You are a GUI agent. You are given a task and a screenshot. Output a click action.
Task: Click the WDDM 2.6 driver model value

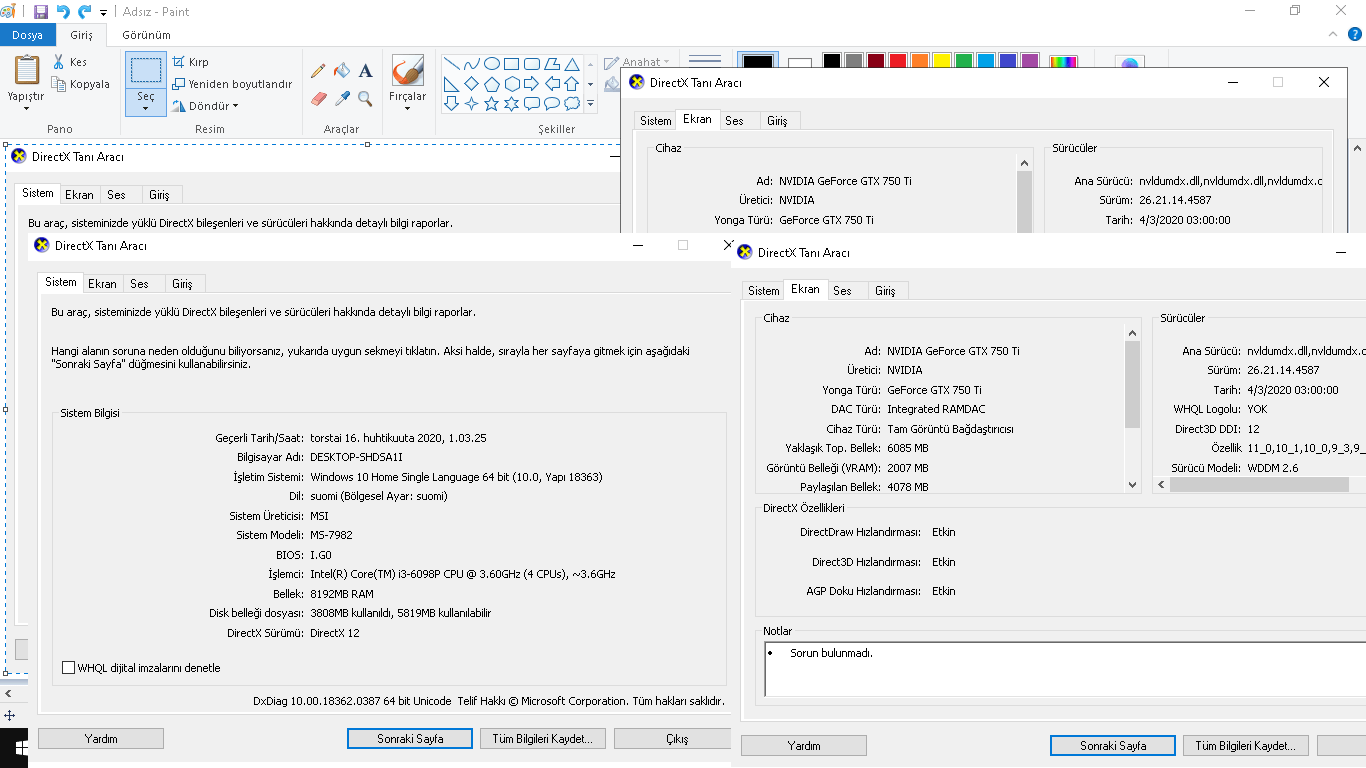pyautogui.click(x=1273, y=468)
